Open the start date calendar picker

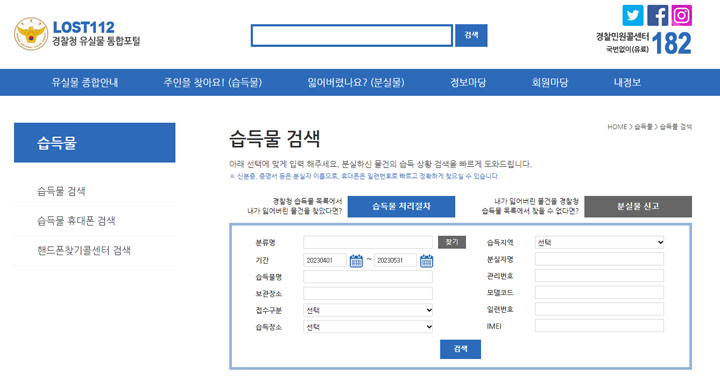coord(356,261)
